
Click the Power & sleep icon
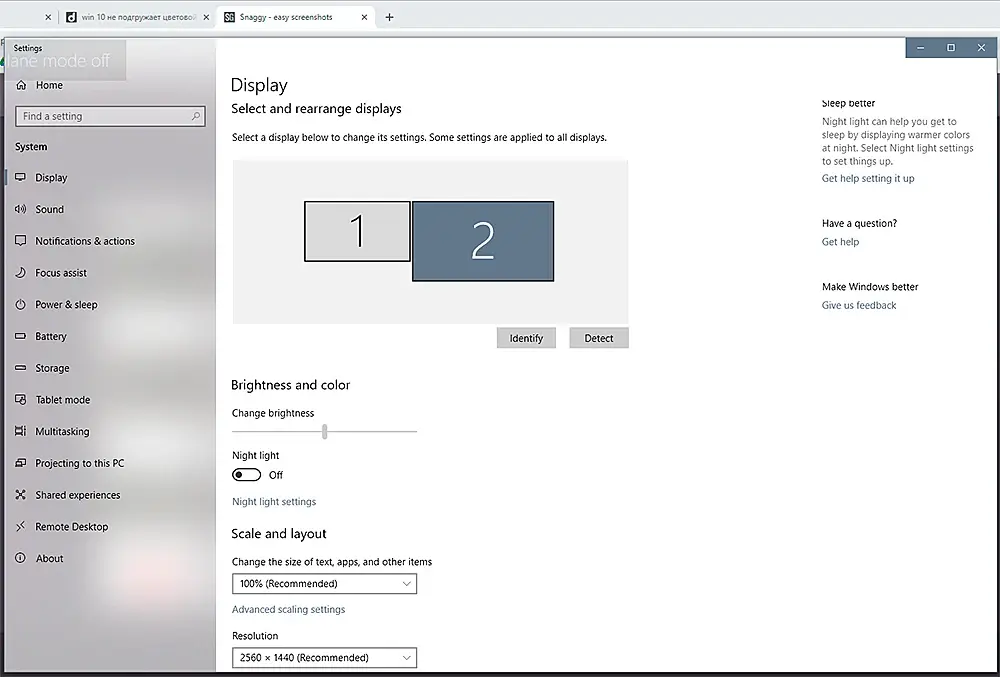coord(20,305)
